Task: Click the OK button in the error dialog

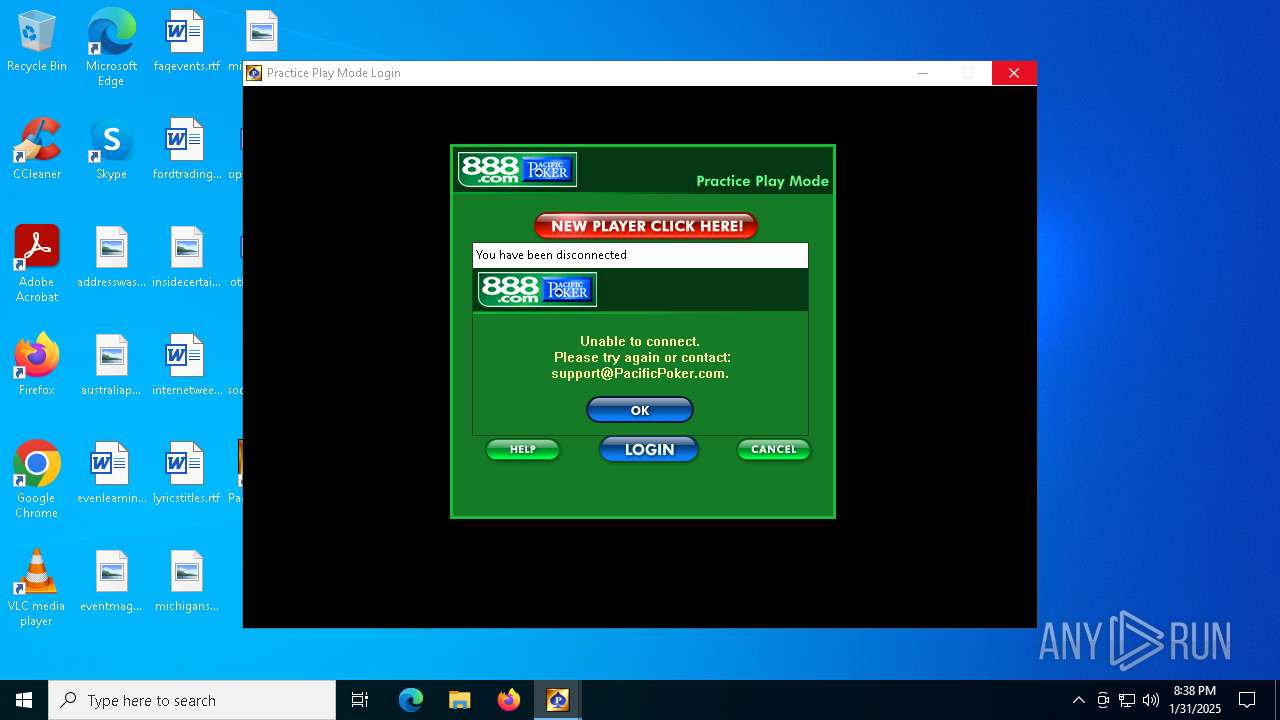Action: [x=640, y=410]
